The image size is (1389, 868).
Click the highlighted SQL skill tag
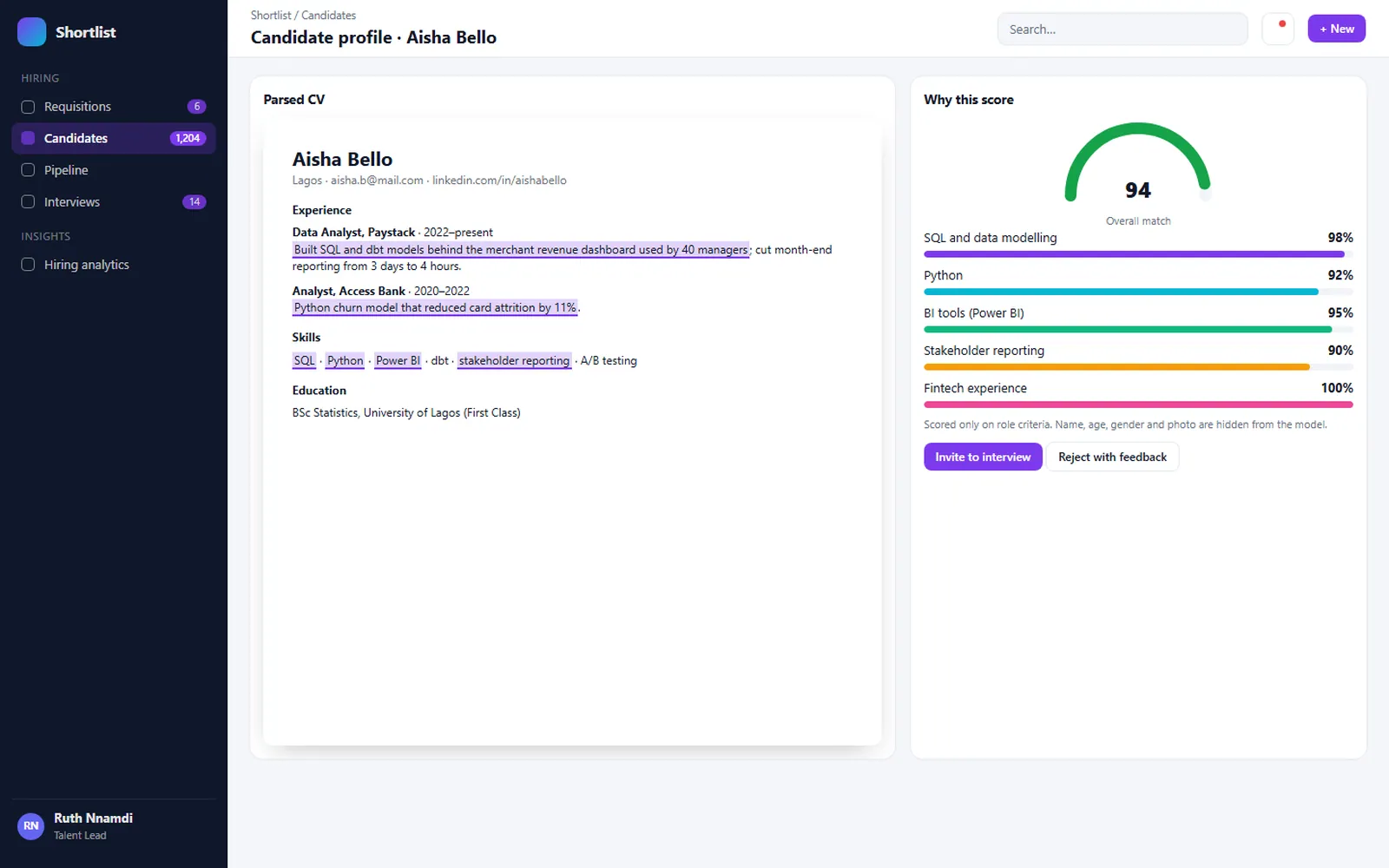(x=305, y=361)
